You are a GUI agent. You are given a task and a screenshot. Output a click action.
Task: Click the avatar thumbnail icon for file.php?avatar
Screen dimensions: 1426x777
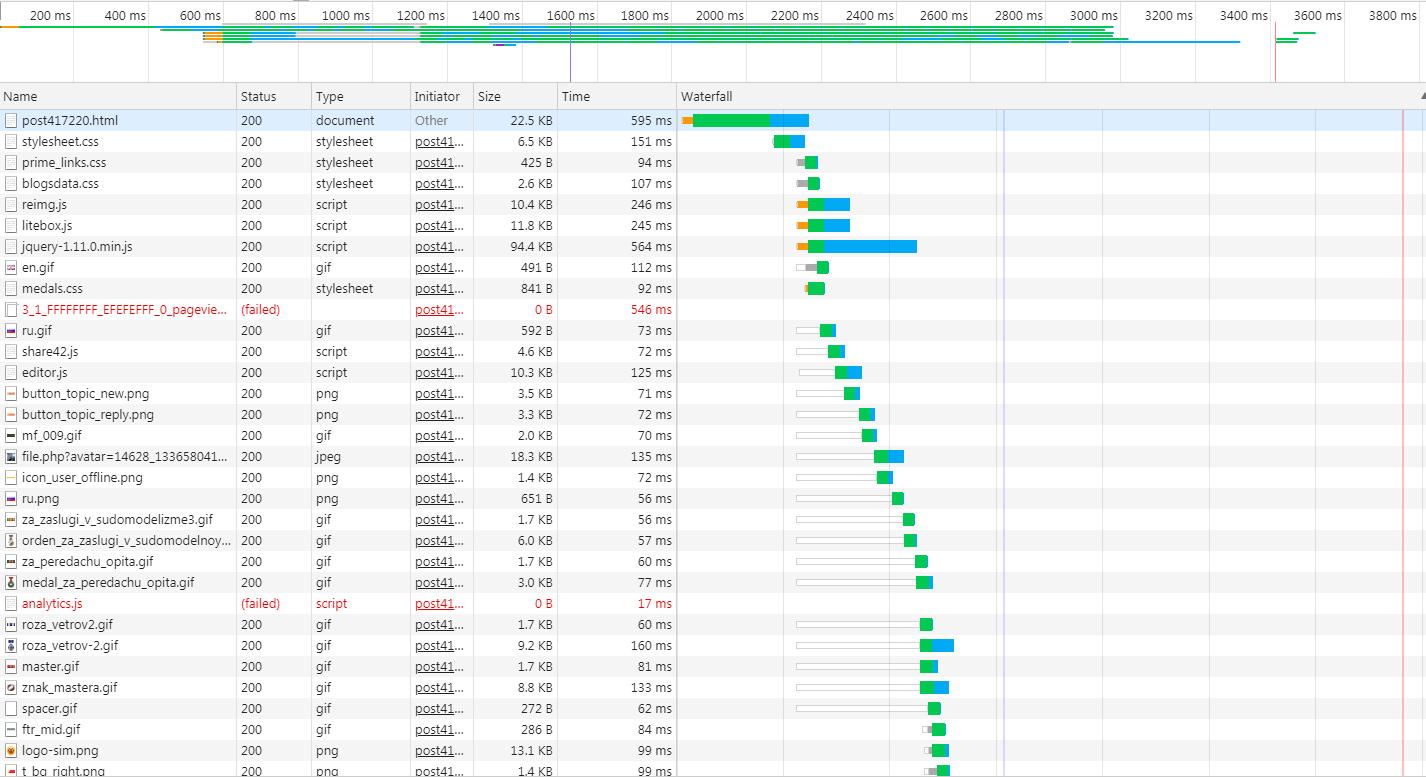point(11,456)
